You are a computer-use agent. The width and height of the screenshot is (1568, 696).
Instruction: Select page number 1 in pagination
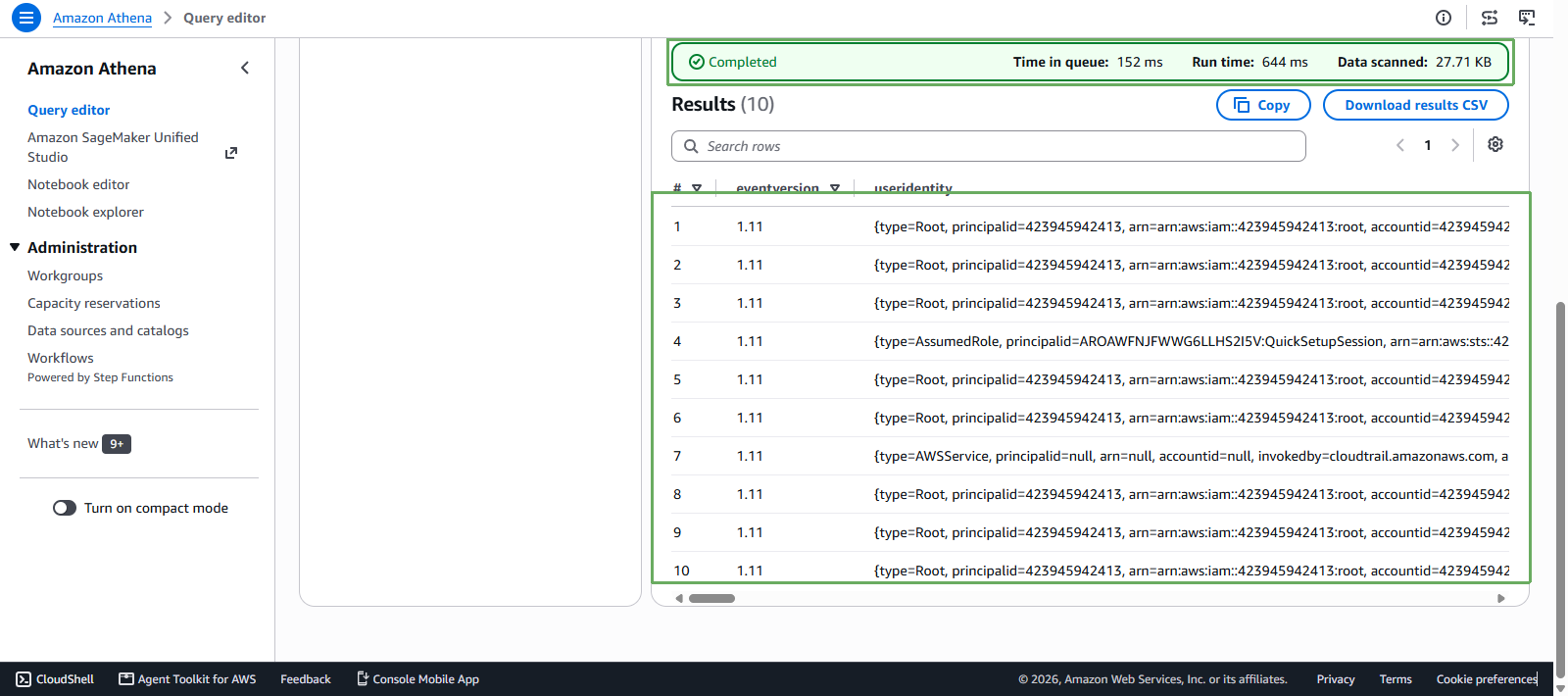click(1428, 145)
